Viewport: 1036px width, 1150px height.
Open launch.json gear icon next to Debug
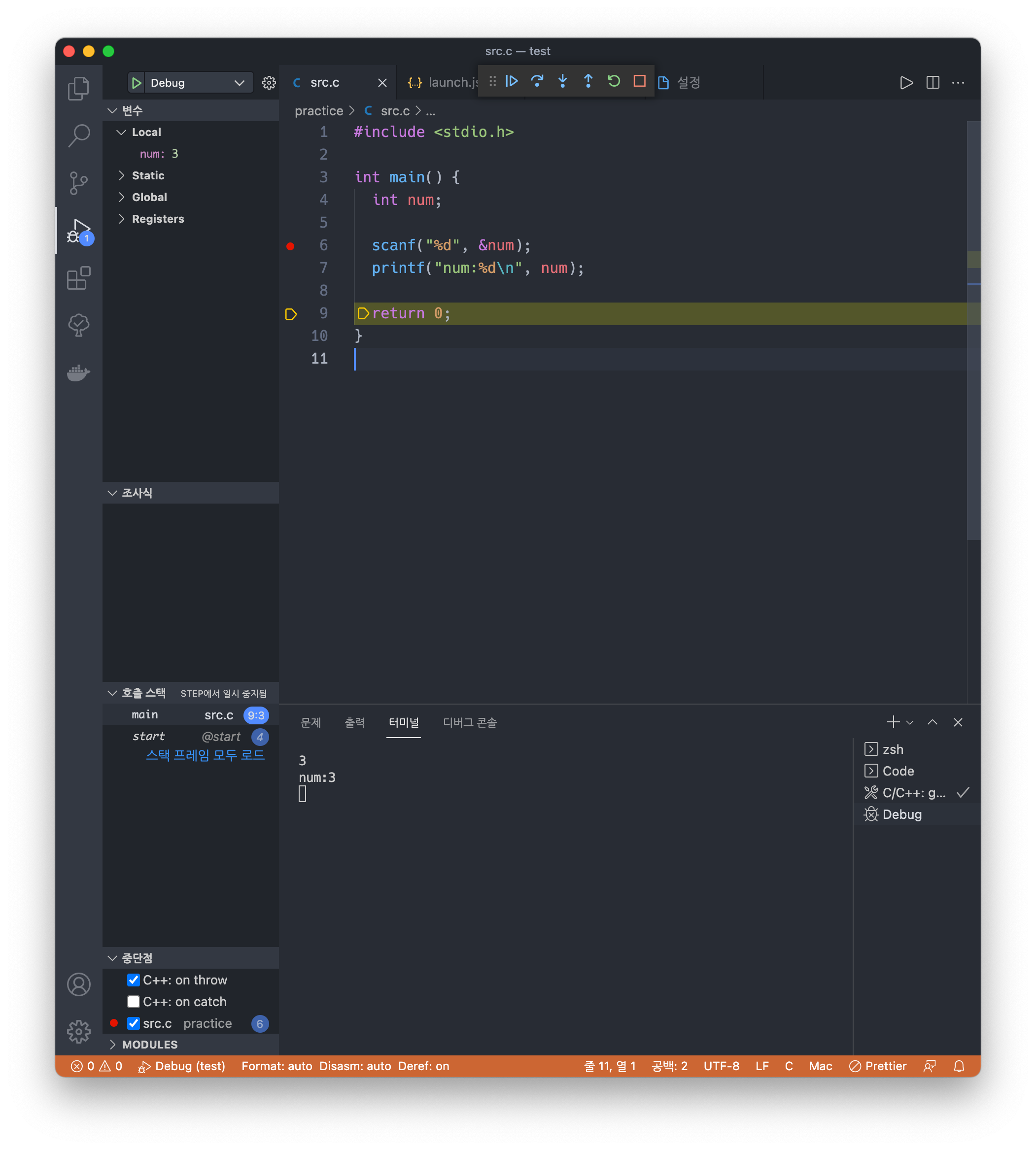click(269, 83)
